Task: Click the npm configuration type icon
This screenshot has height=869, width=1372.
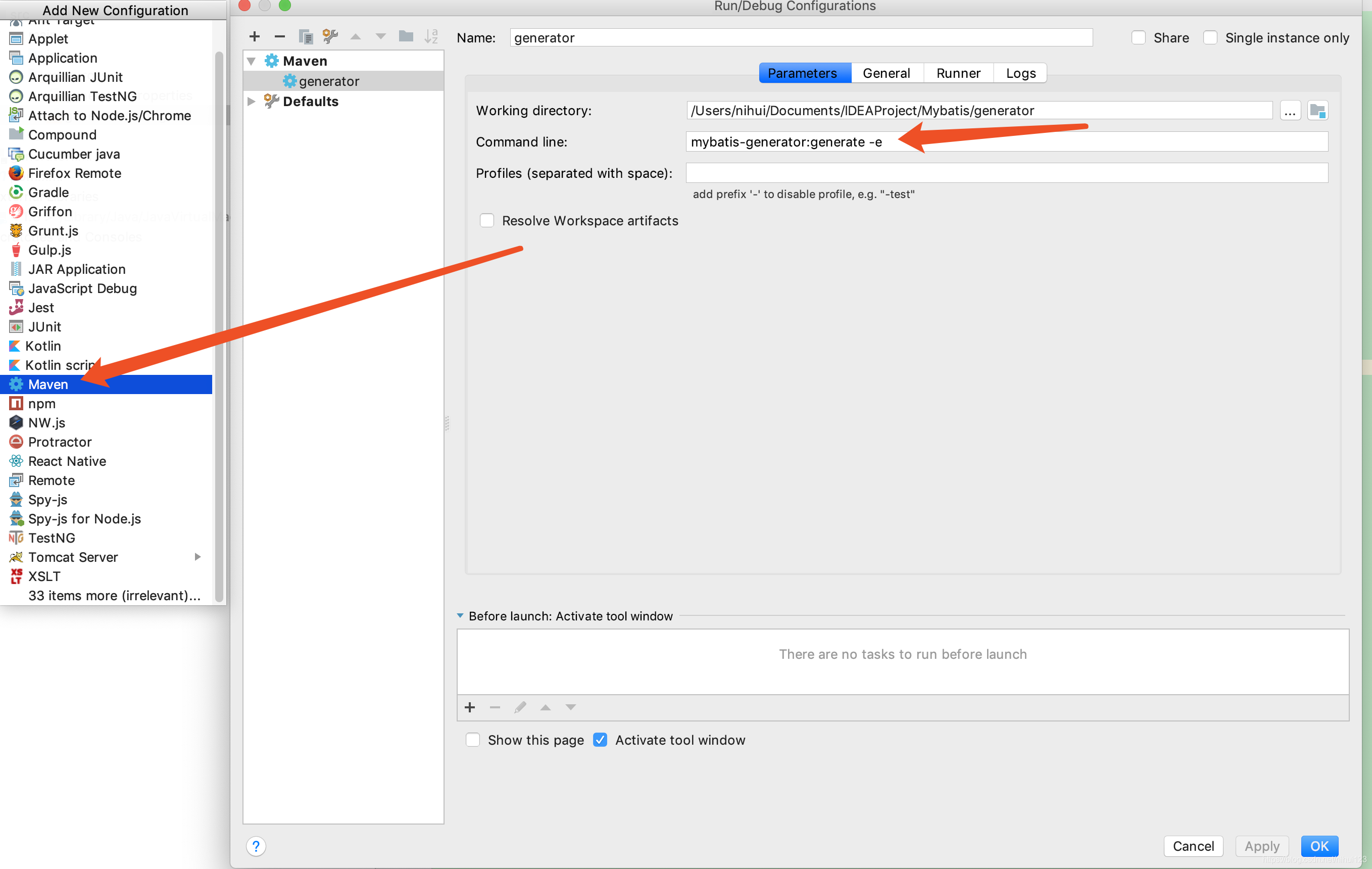Action: [15, 403]
